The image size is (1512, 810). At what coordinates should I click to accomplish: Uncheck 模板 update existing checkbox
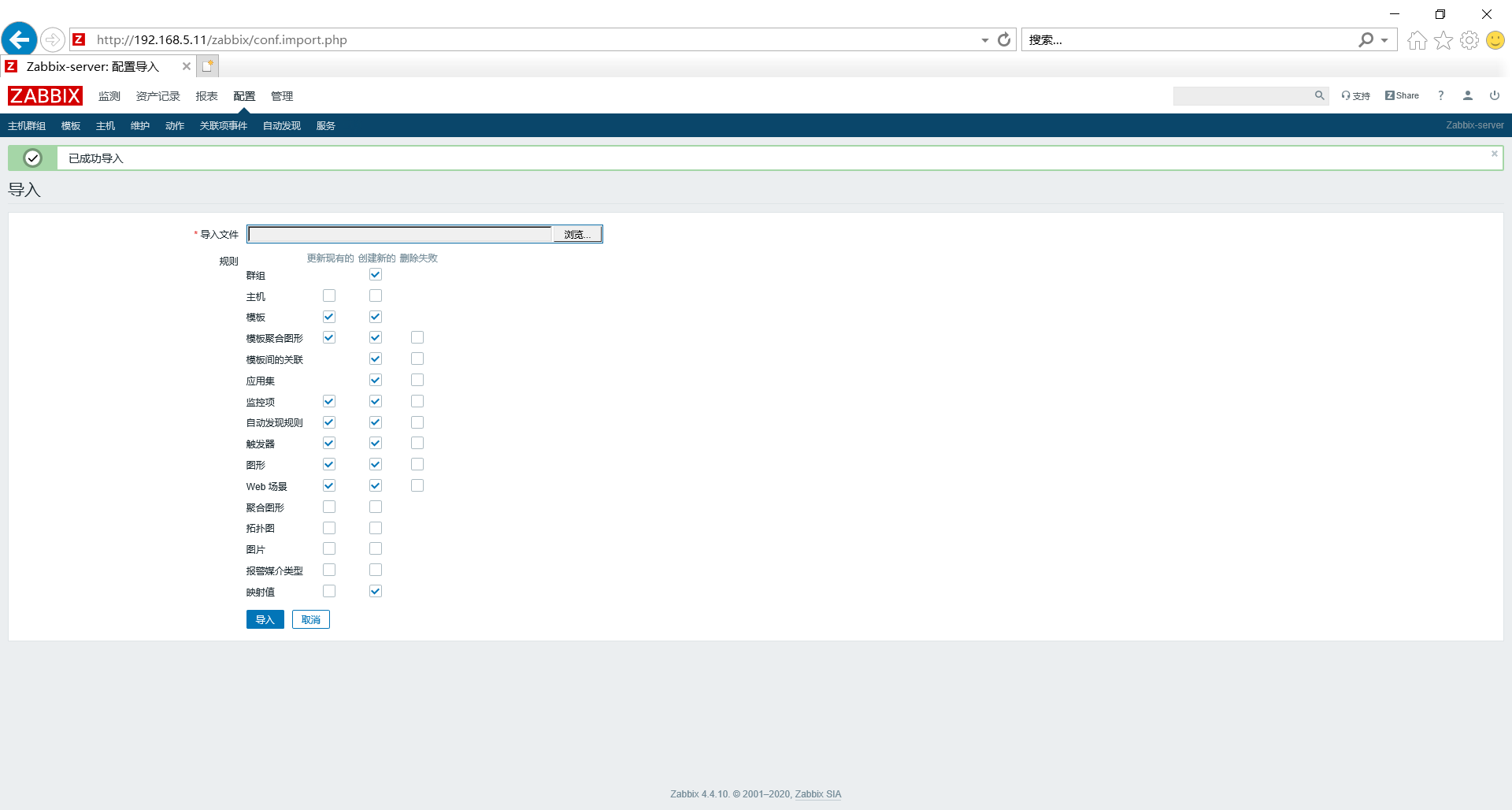329,317
